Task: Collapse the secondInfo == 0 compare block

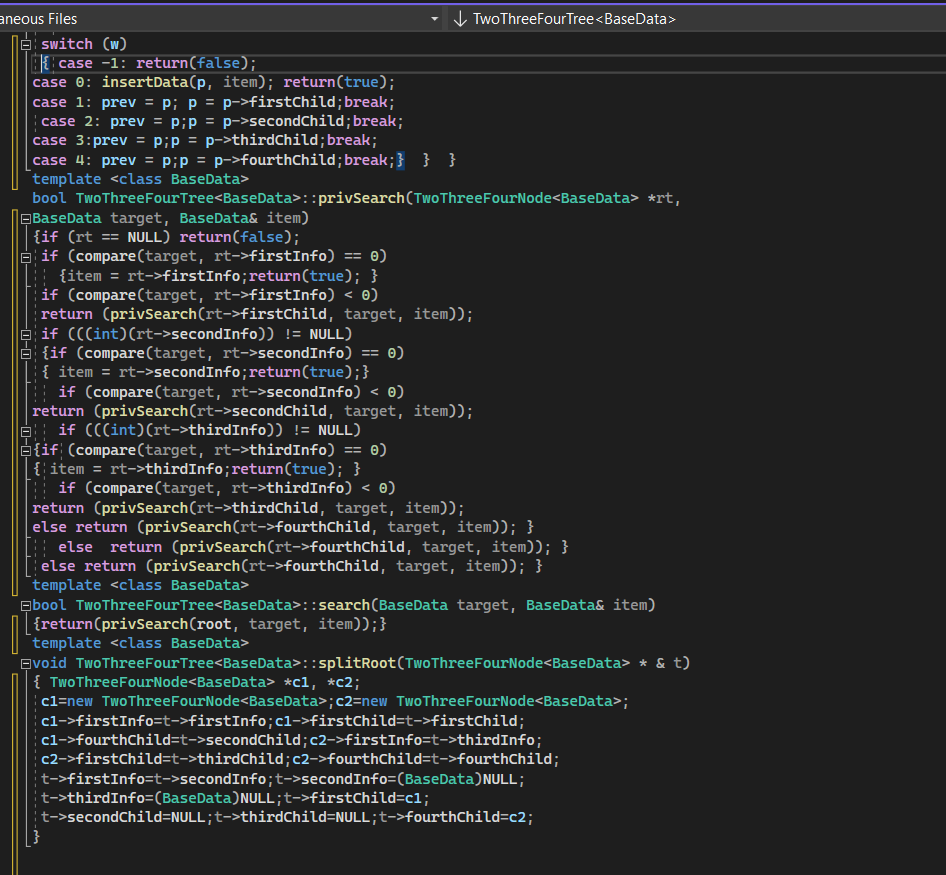Action: (x=25, y=353)
